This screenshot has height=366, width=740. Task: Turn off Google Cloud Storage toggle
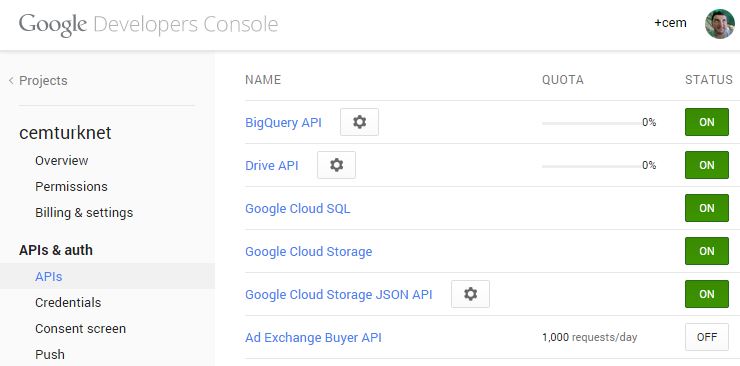click(x=706, y=251)
